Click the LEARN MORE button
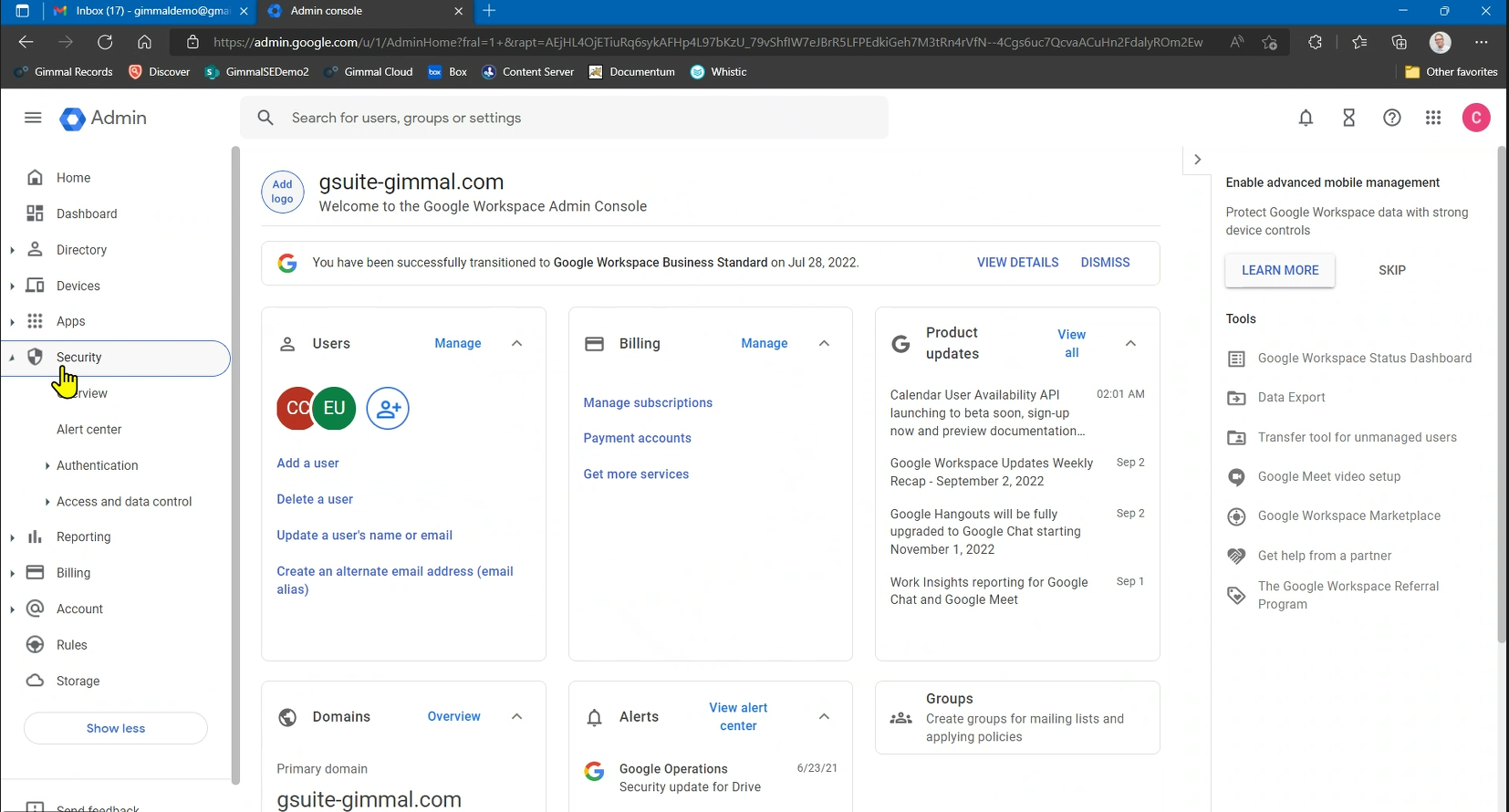 [1279, 271]
